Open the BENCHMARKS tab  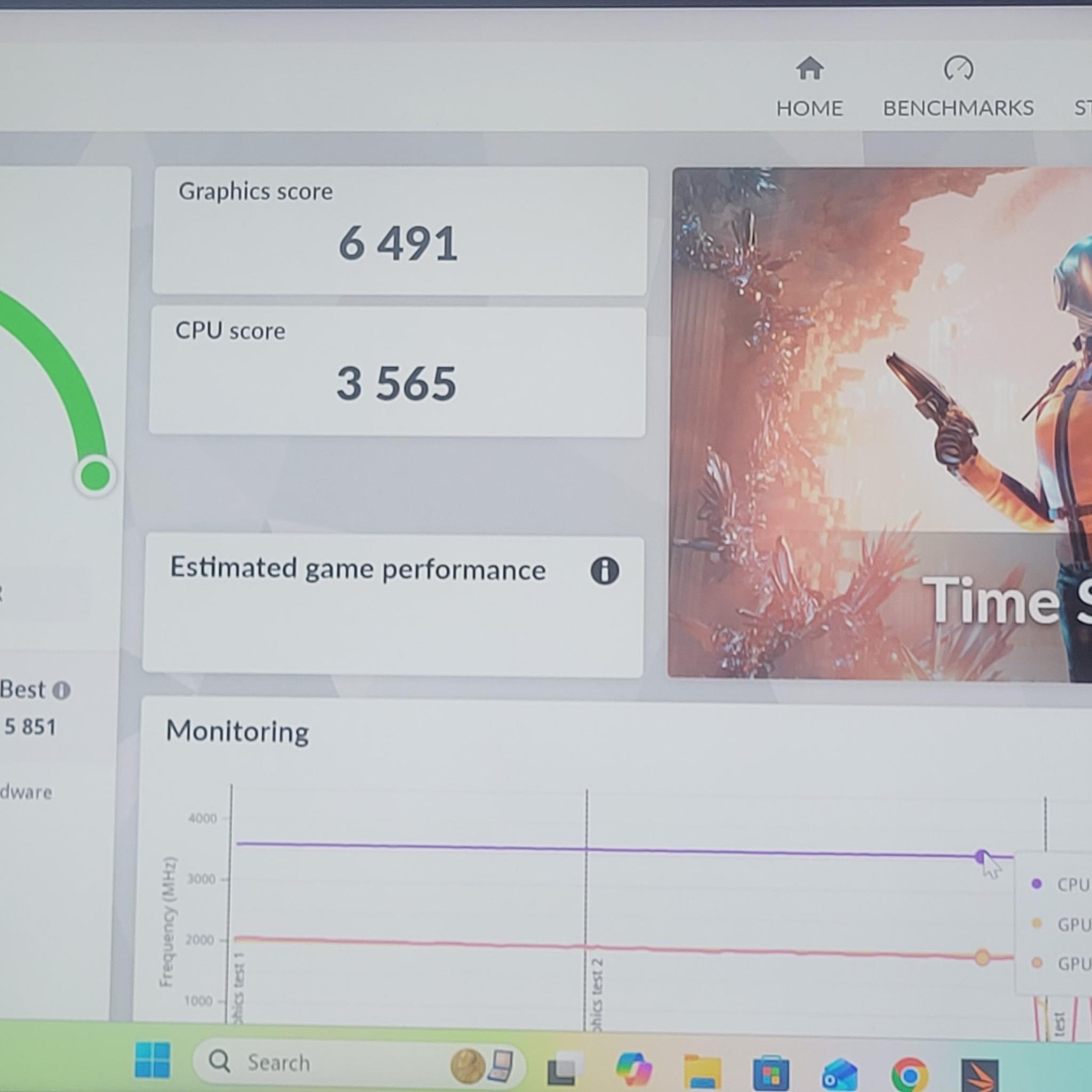pyautogui.click(x=959, y=86)
